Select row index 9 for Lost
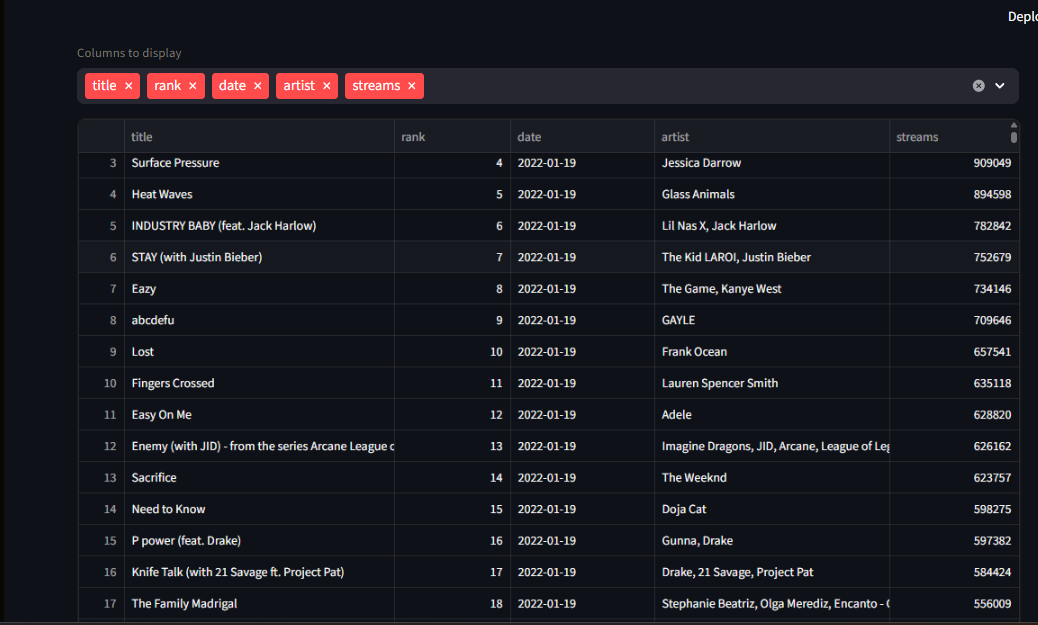1038x625 pixels. tap(101, 352)
